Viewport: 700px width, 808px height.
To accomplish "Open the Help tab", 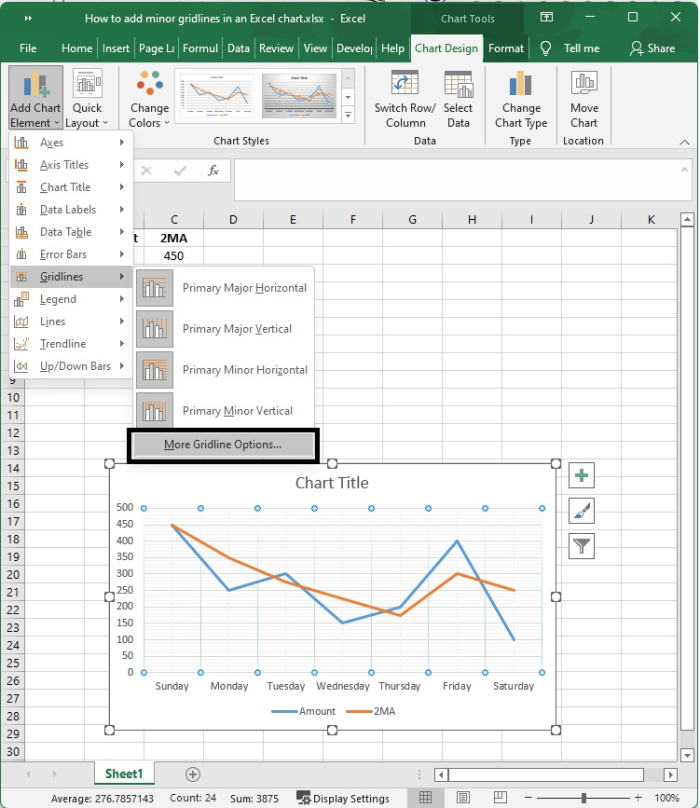I will pyautogui.click(x=392, y=48).
